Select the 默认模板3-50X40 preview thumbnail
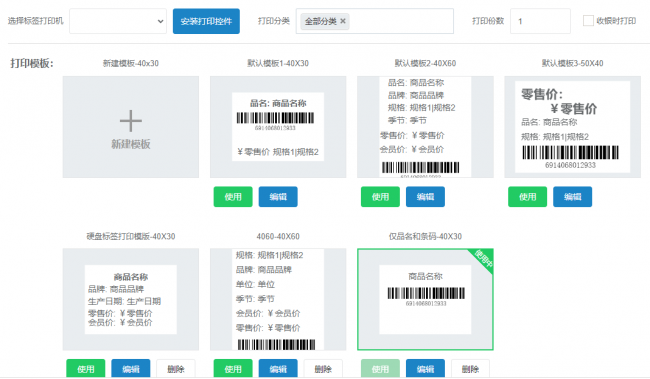650x379 pixels. (x=572, y=127)
